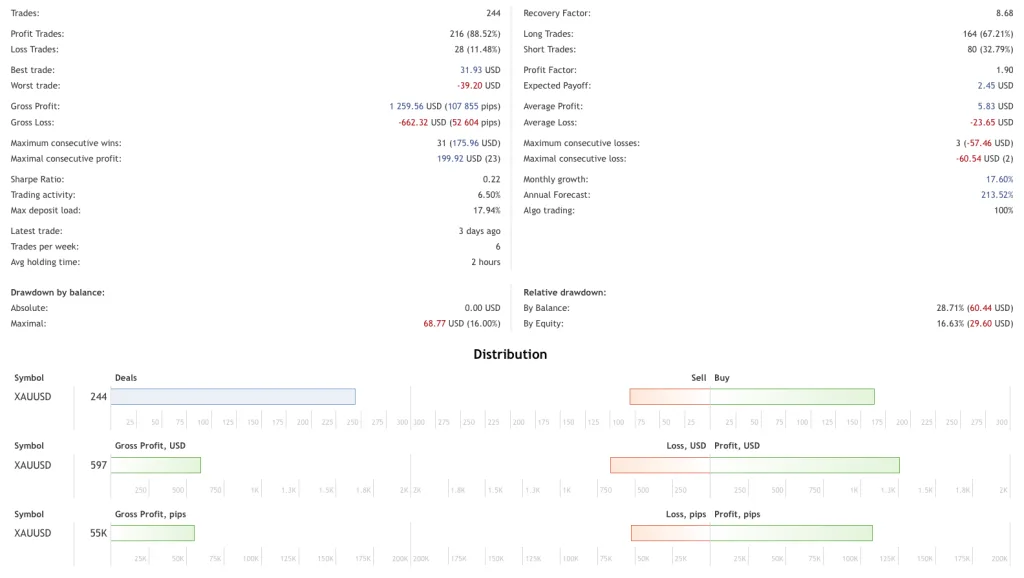Click the Drawdown by balance heading
The width and height of the screenshot is (1024, 578).
[58, 292]
